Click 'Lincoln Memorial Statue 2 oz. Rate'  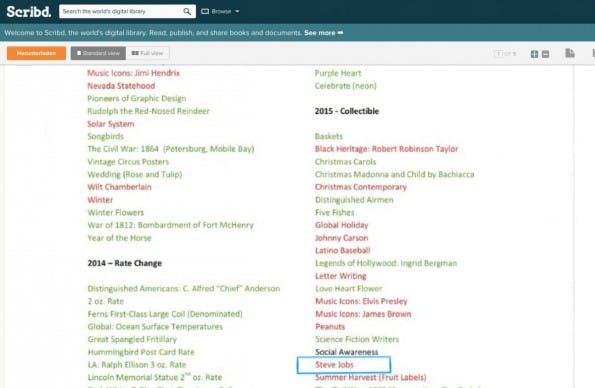pos(155,377)
